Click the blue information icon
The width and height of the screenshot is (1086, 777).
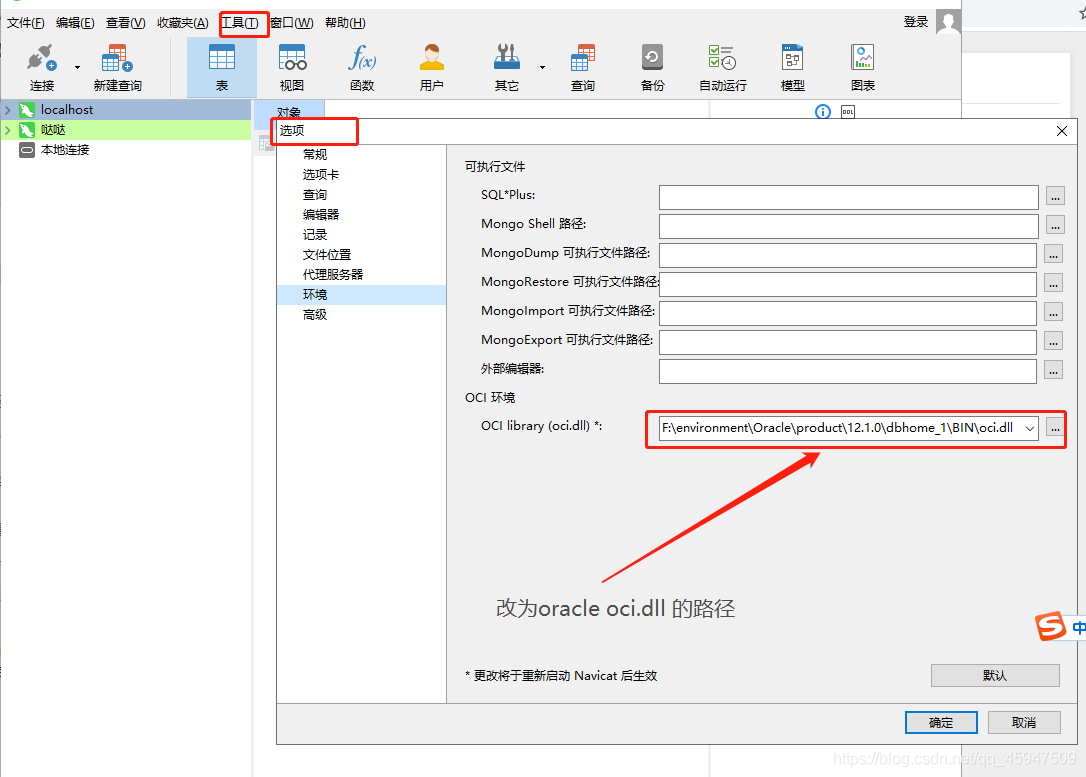click(x=823, y=111)
